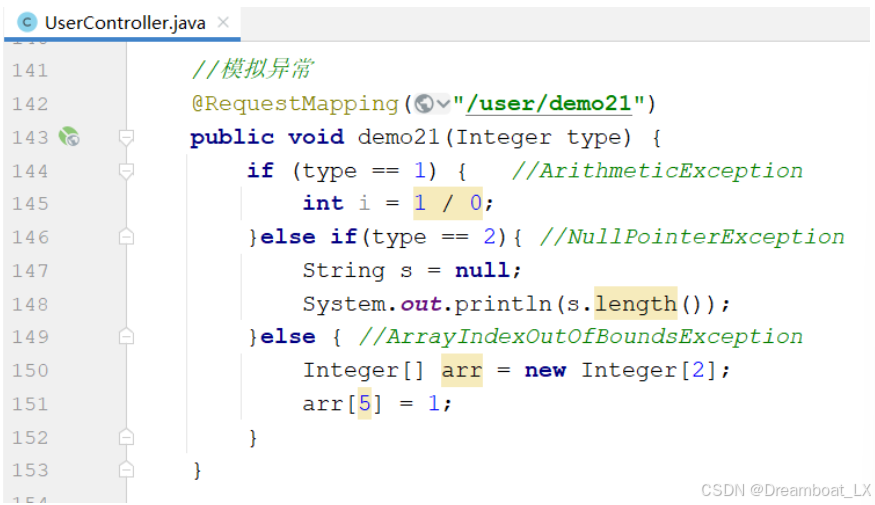Close the UserController.java tab
Image resolution: width=875 pixels, height=505 pixels.
223,22
